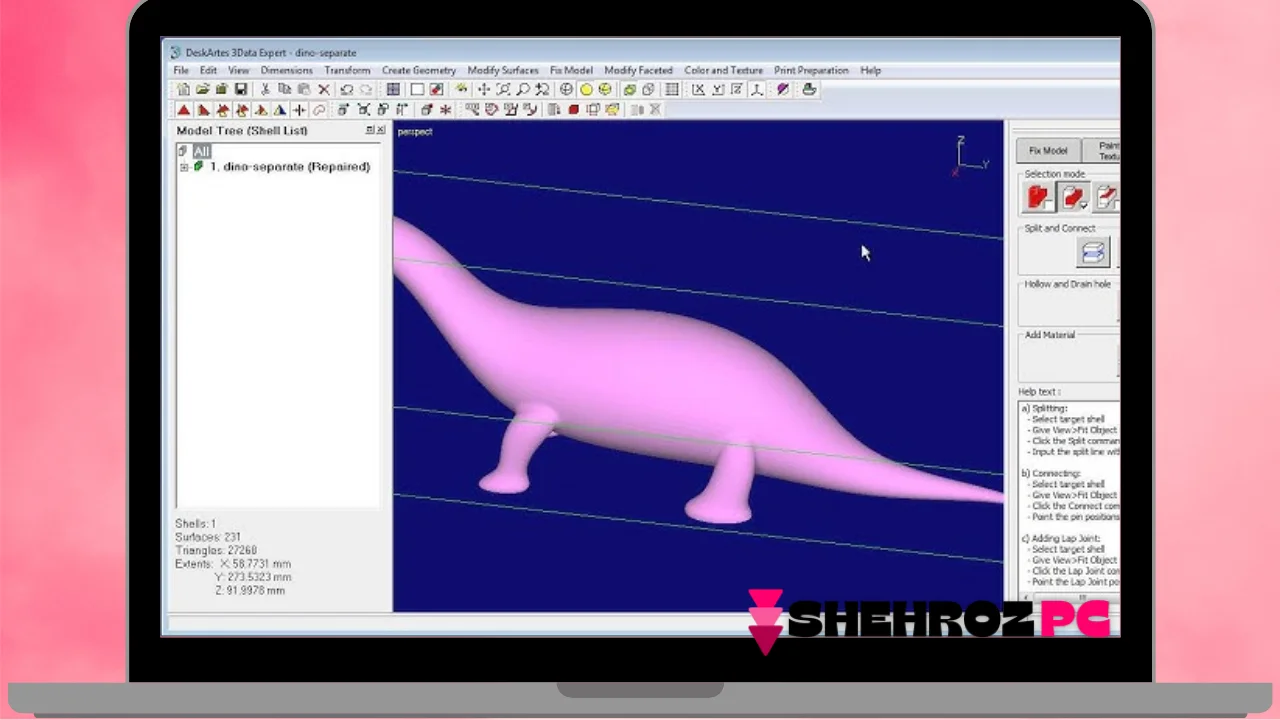Click the 'Shells: 1' info text
The width and height of the screenshot is (1280, 720).
[x=196, y=523]
